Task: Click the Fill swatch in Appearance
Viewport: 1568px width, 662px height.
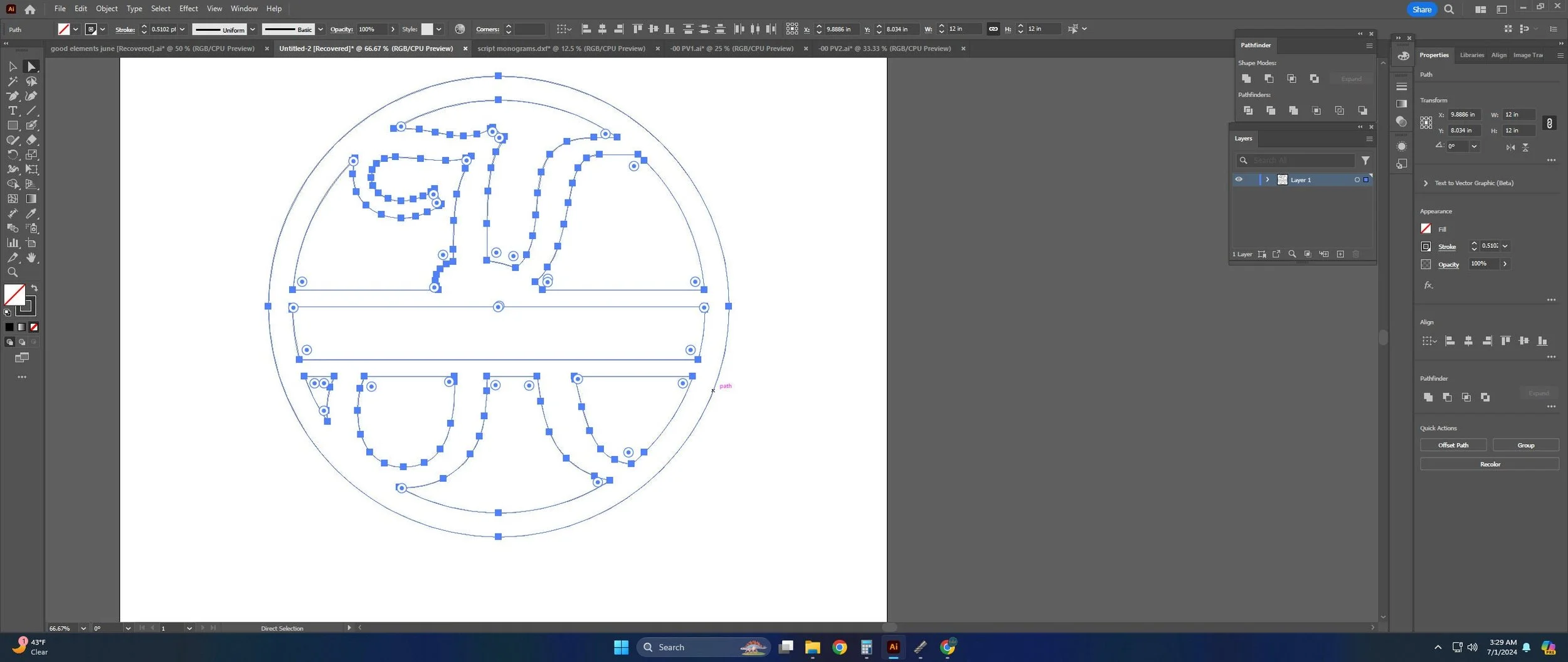Action: click(1426, 228)
